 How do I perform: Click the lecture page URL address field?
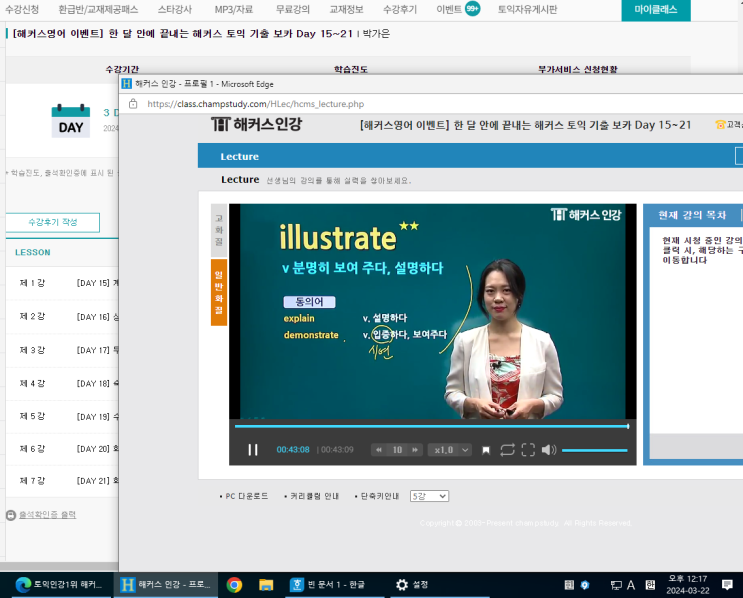click(255, 104)
